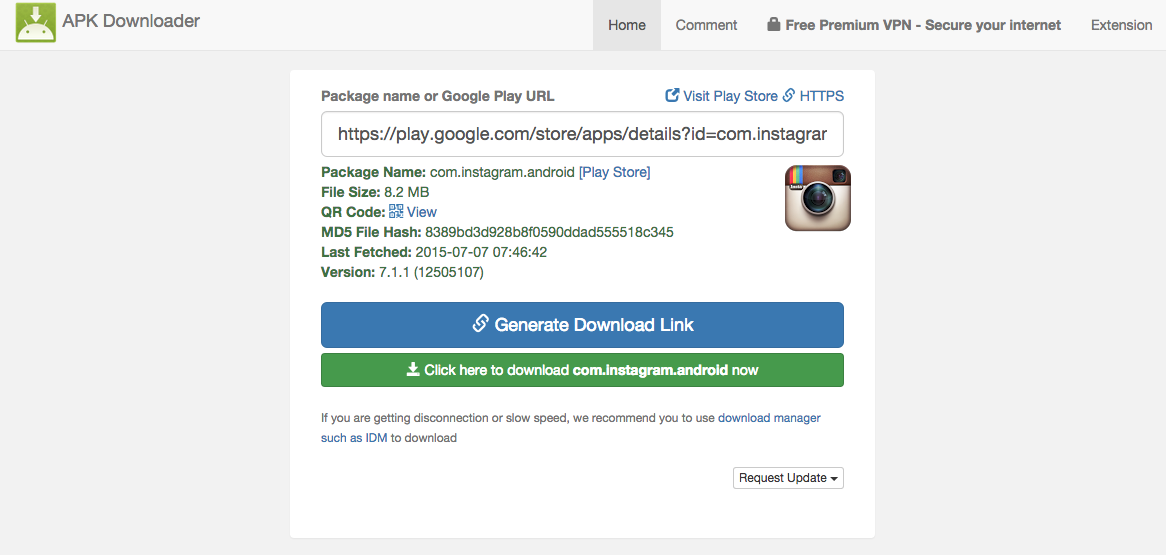The height and width of the screenshot is (555, 1166).
Task: Open Free Premium VPN menu item
Action: tap(914, 25)
